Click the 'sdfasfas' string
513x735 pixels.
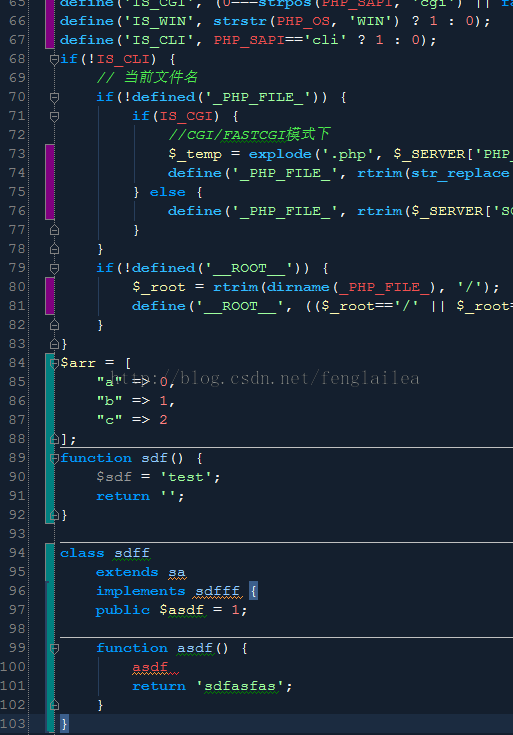[x=240, y=686]
